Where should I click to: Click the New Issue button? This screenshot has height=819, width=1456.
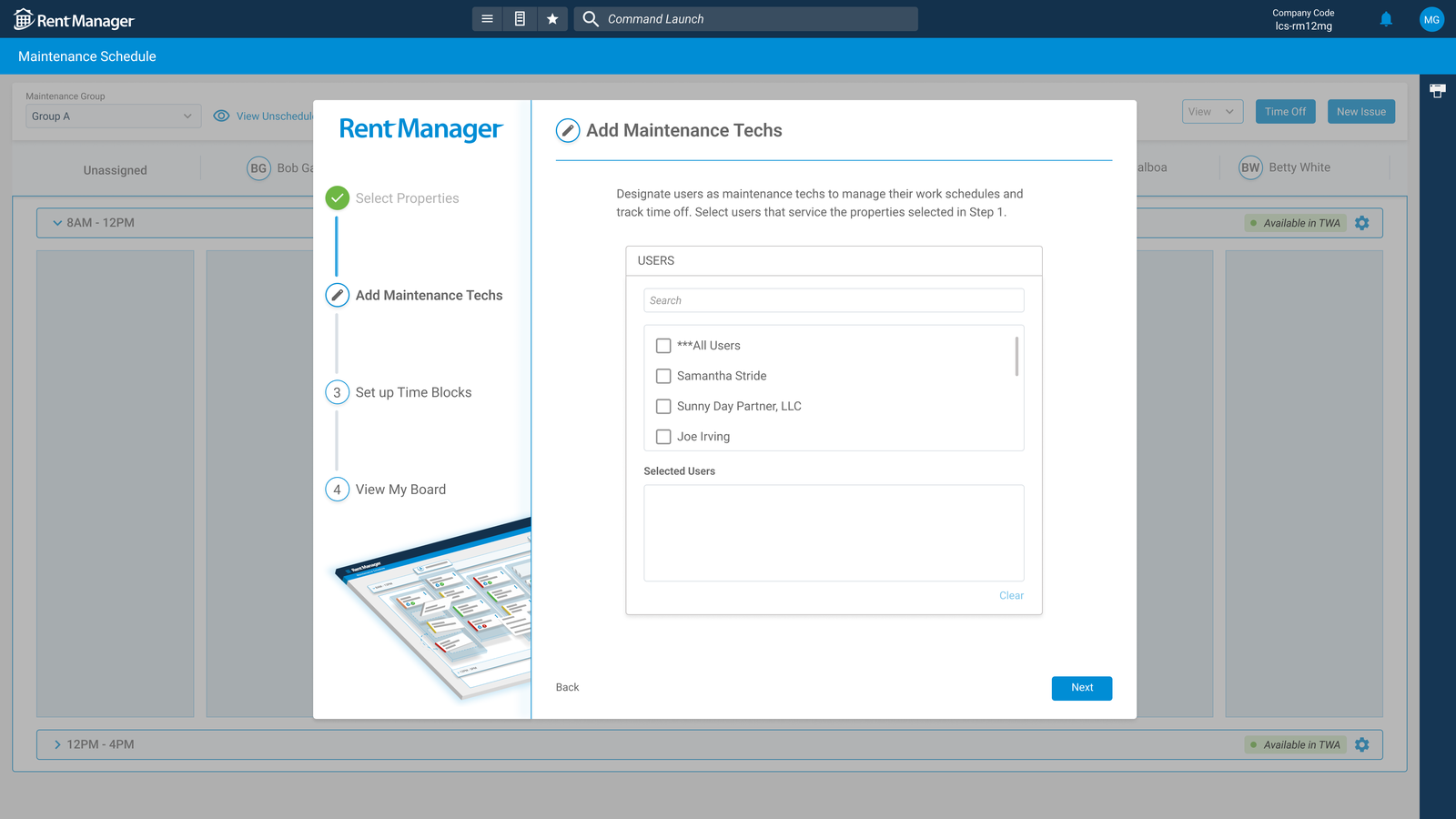pyautogui.click(x=1361, y=112)
